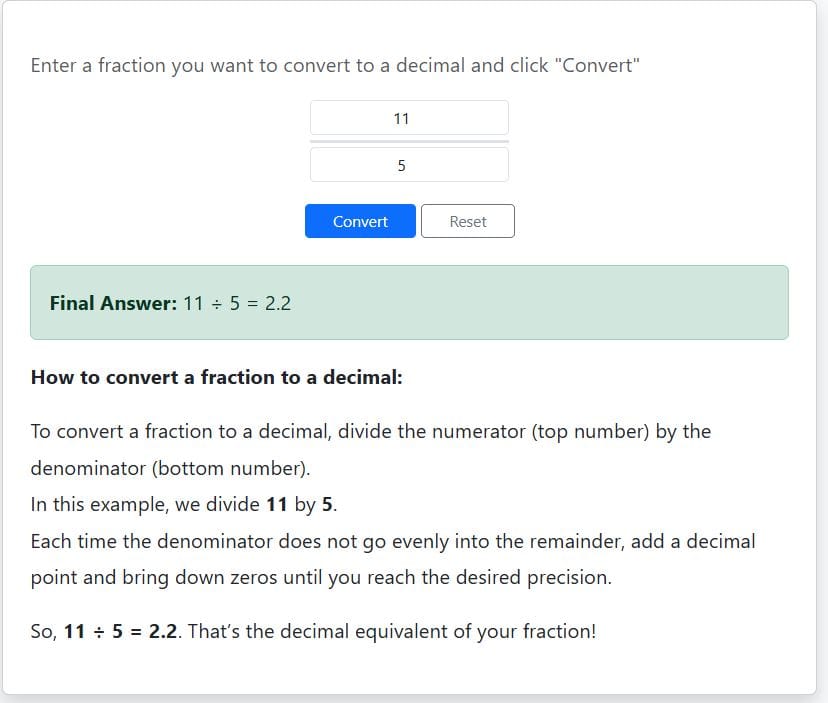This screenshot has width=828, height=703.
Task: Click the fraction divider line between inputs
Action: (x=410, y=141)
